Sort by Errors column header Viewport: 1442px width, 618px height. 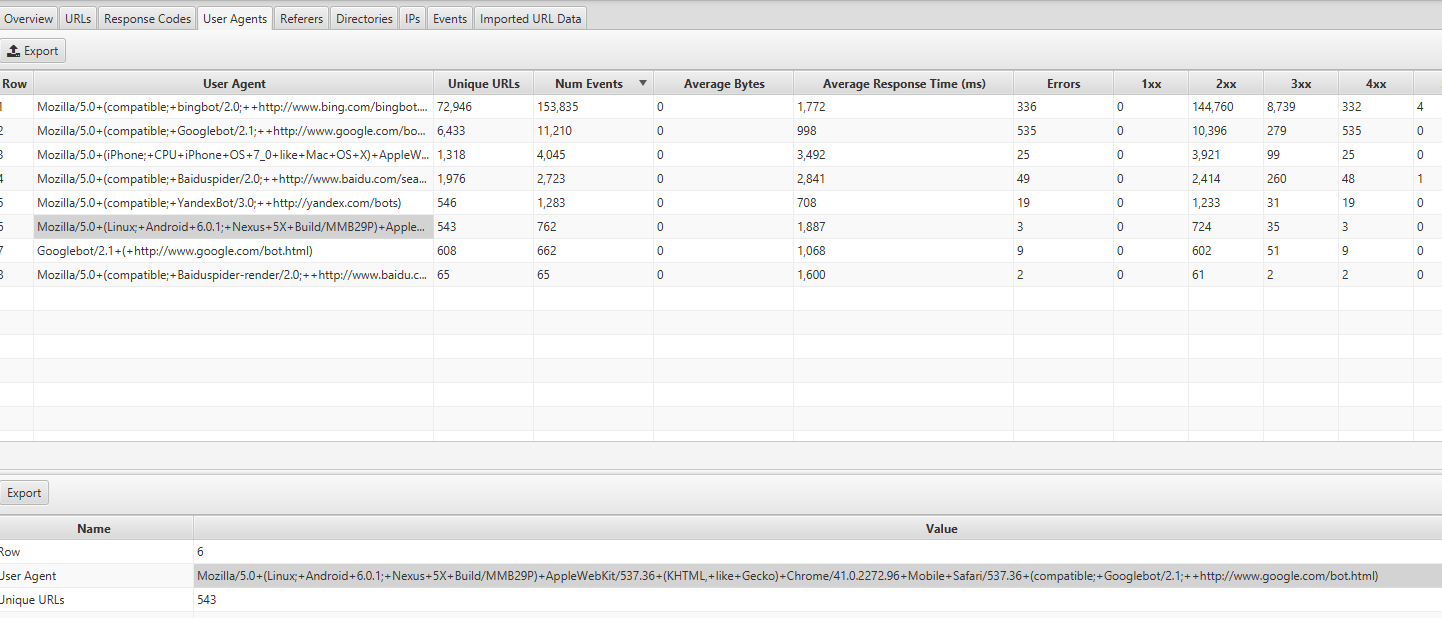(1064, 84)
